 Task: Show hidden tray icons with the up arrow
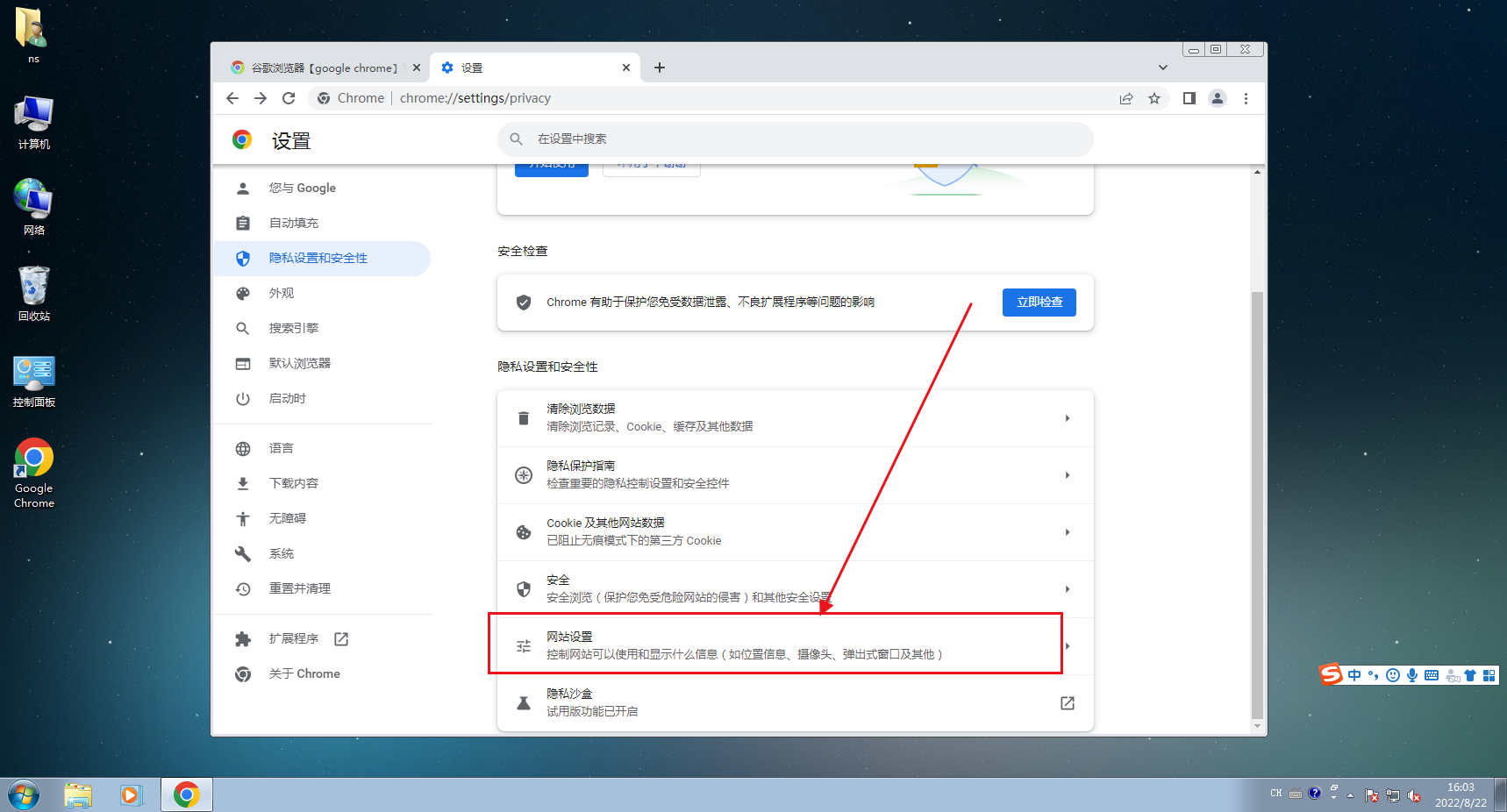pos(1350,794)
